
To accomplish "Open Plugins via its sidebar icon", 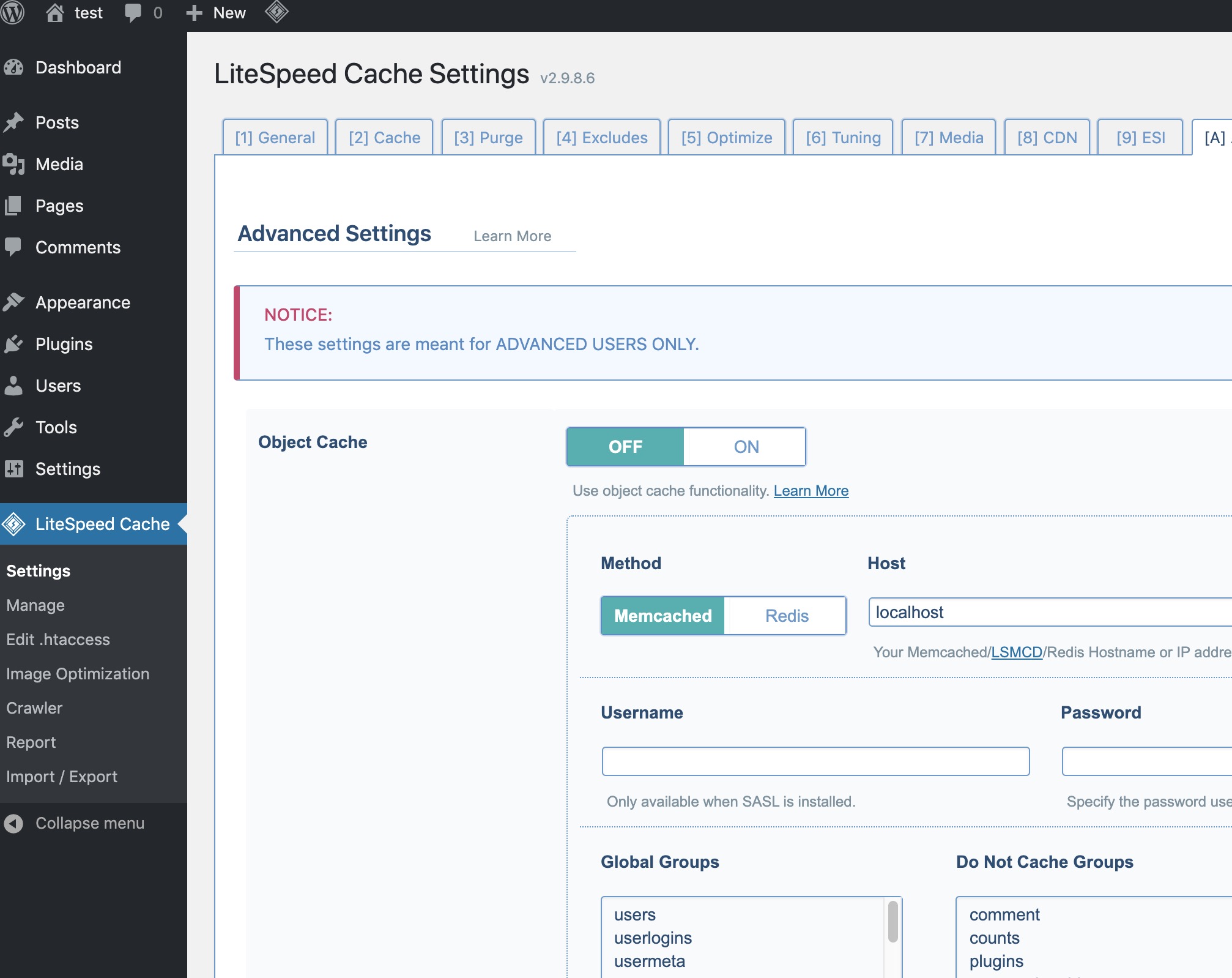I will pyautogui.click(x=15, y=344).
